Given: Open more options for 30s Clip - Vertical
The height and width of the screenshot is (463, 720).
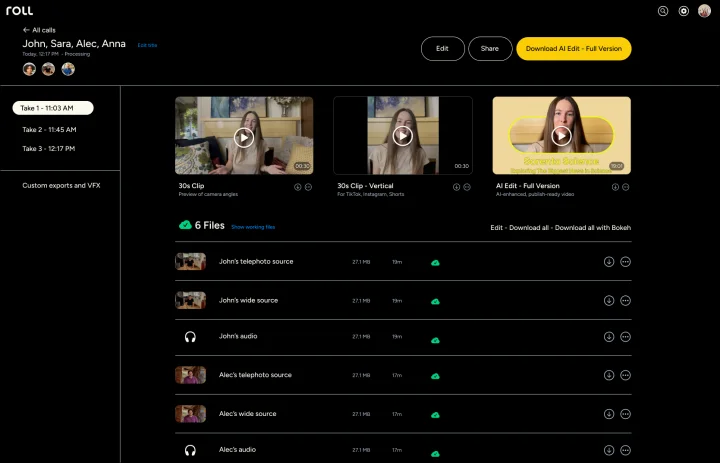Looking at the screenshot, I should point(467,187).
